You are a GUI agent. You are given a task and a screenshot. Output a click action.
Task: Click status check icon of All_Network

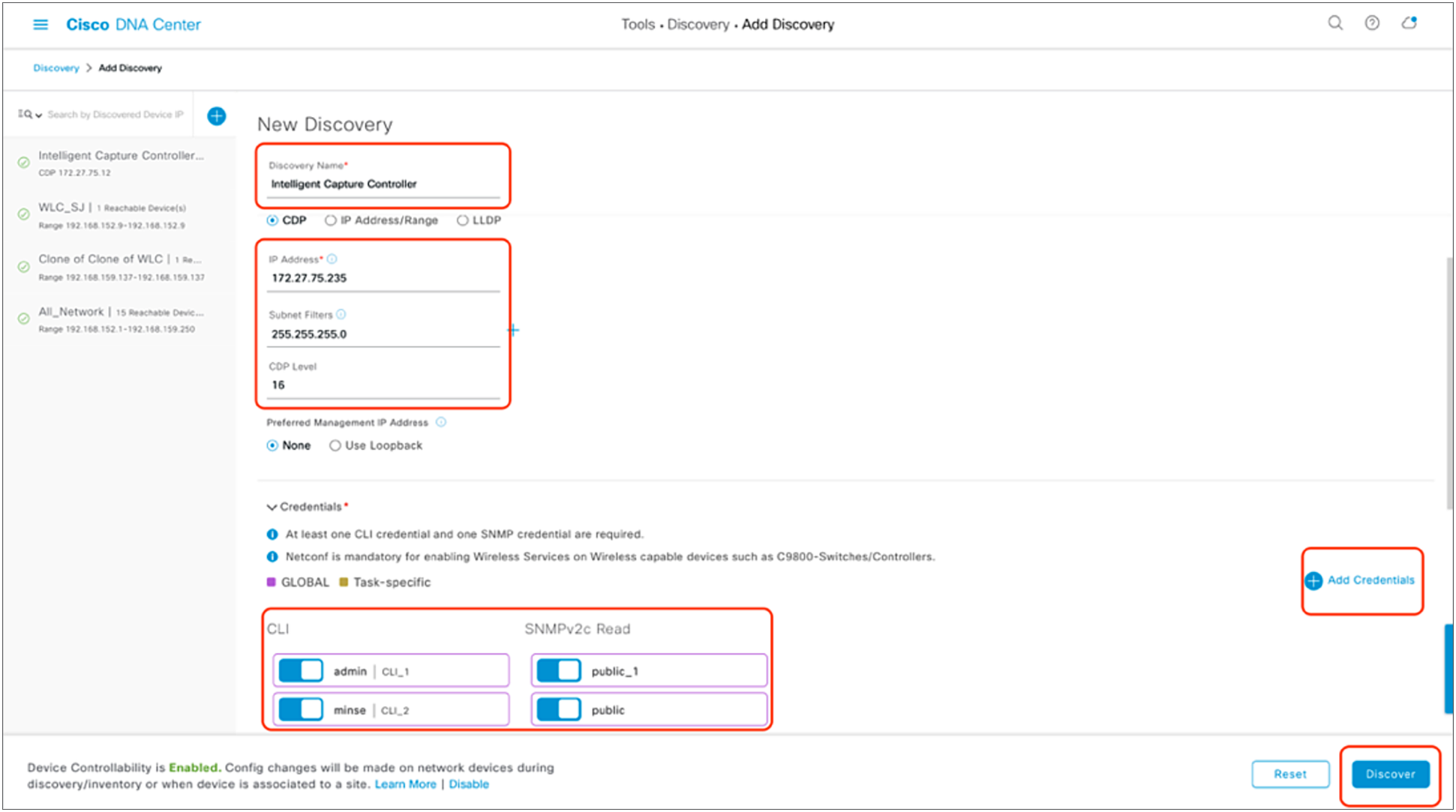tap(24, 319)
